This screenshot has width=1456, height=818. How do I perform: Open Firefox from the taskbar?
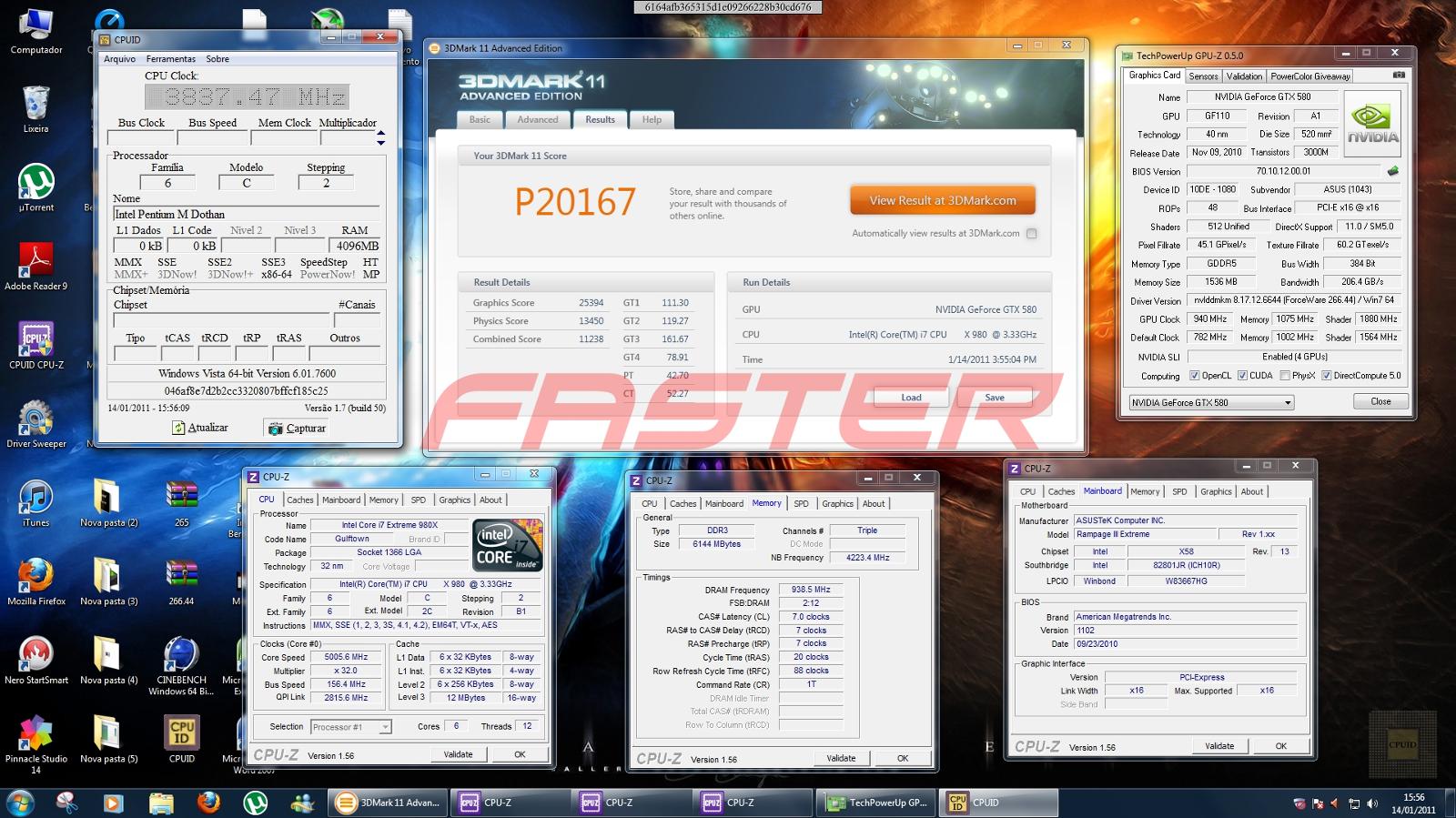[x=208, y=803]
